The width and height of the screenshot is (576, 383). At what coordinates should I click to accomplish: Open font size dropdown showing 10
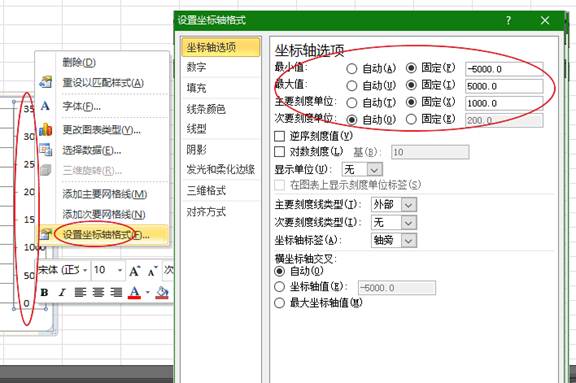coord(120,271)
